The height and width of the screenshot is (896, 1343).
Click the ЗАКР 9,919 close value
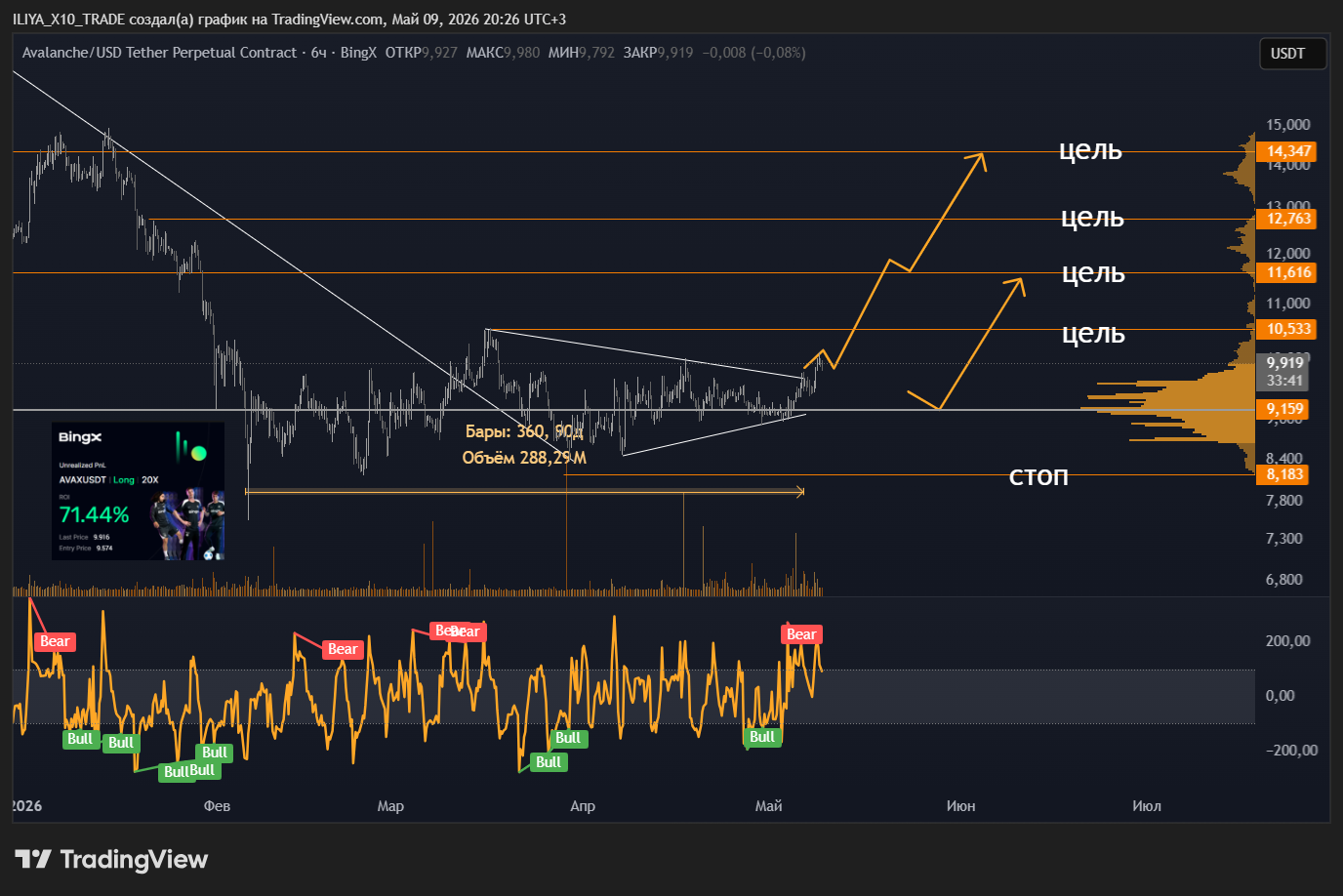[658, 53]
